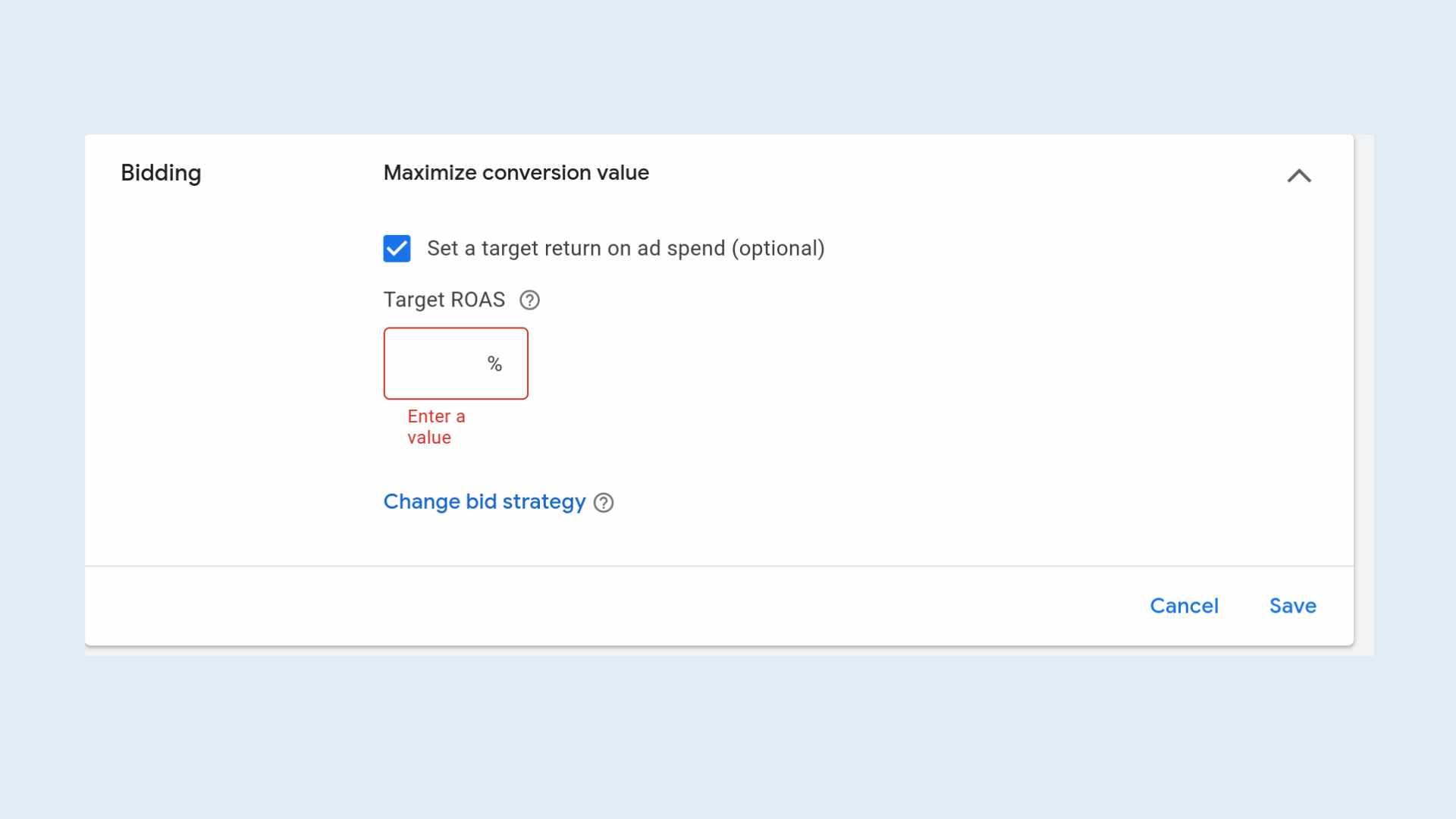The width and height of the screenshot is (1456, 819).
Task: Open the Change bid strategy link
Action: click(484, 502)
